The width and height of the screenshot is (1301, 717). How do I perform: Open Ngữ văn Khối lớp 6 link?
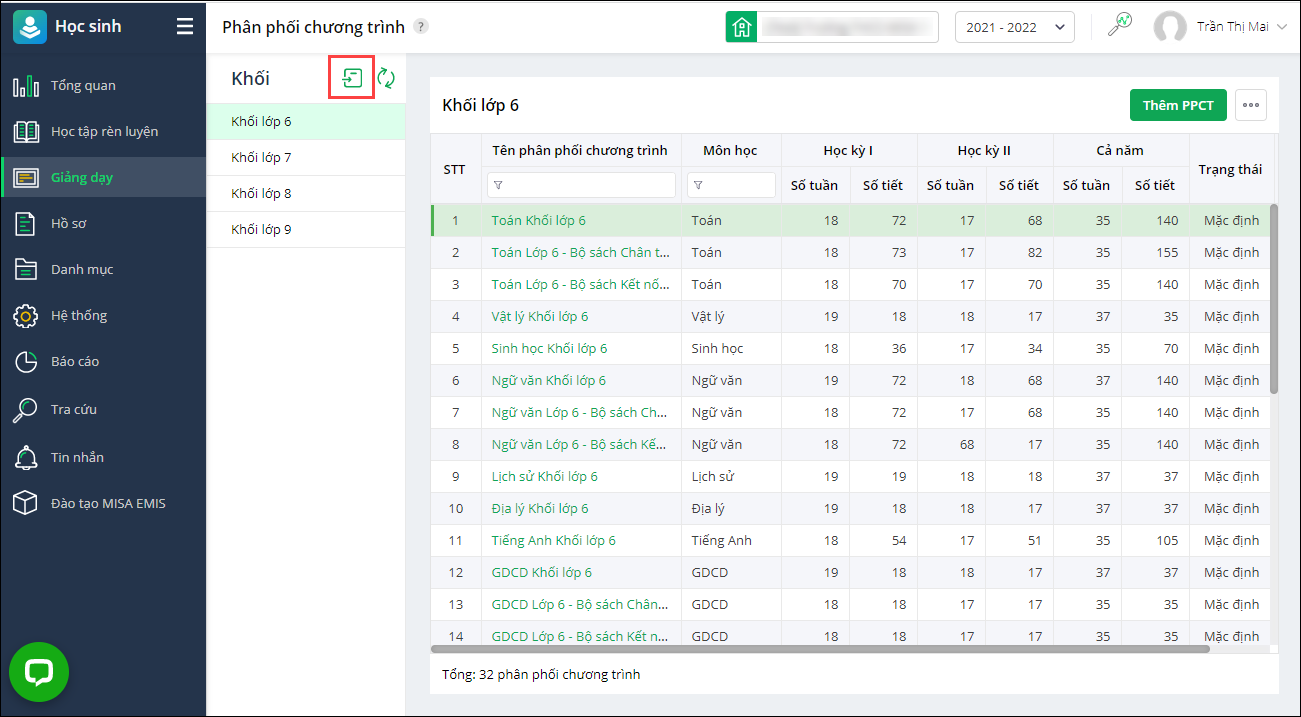[548, 380]
